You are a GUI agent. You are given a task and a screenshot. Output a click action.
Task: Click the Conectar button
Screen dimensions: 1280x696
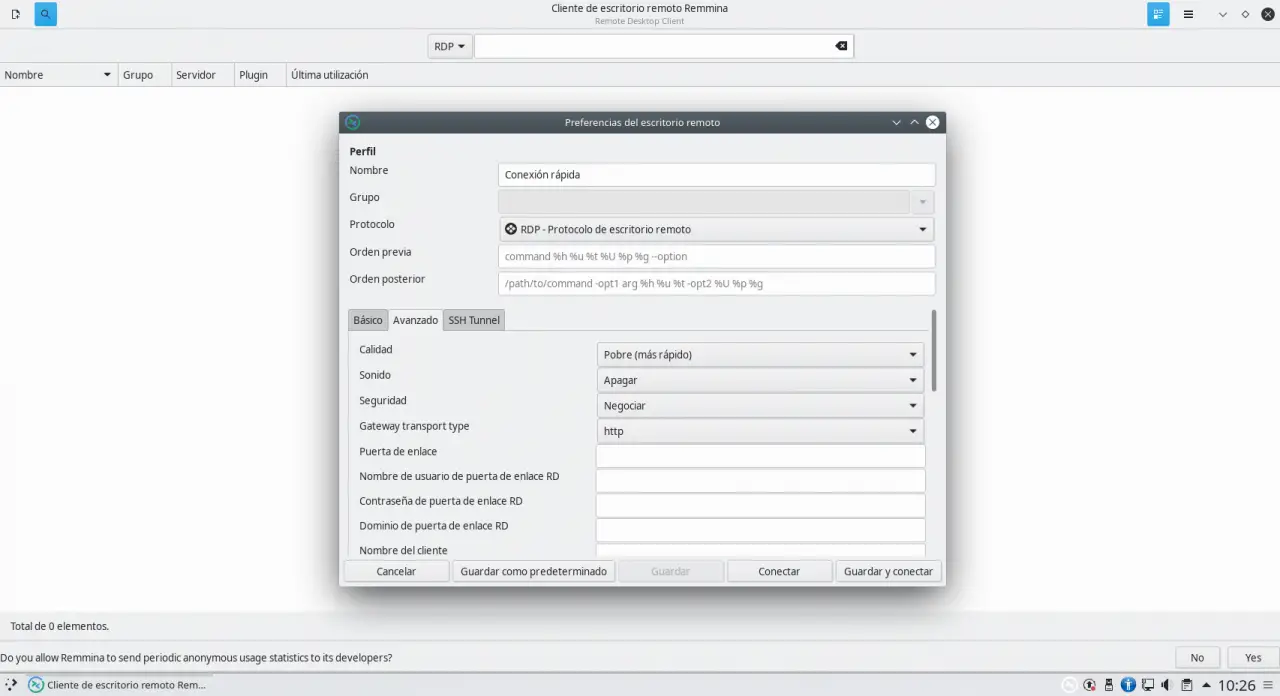pyautogui.click(x=779, y=571)
